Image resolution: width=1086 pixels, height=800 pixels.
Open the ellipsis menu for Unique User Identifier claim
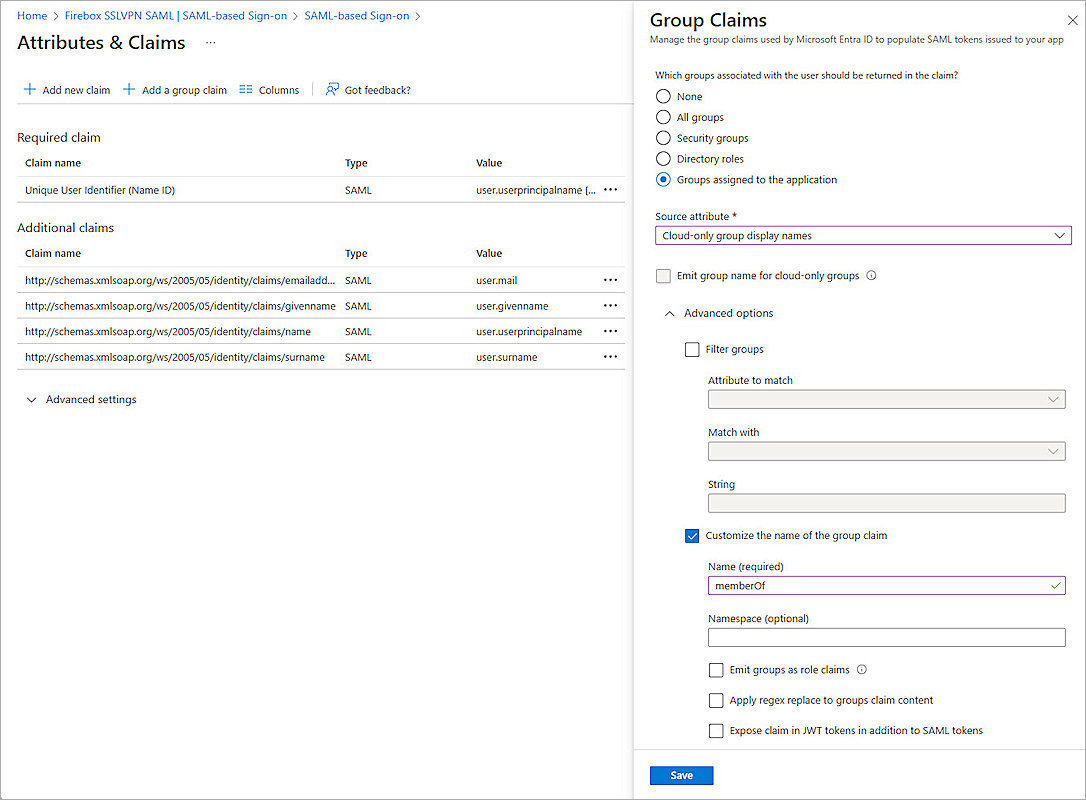point(611,189)
